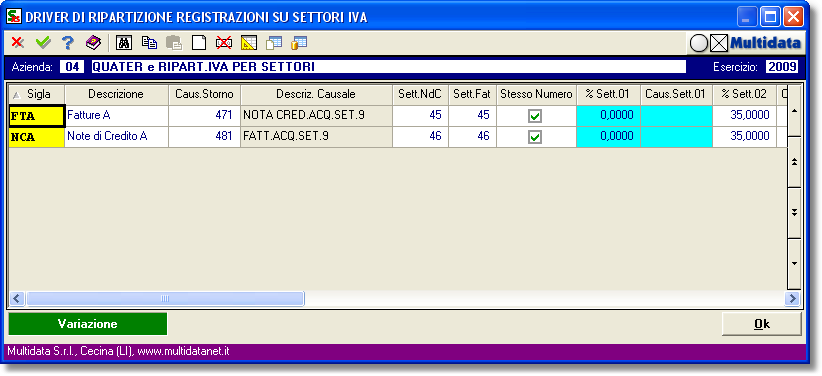Click the horizontal scrollbar thumb
This screenshot has height=376, width=822.
165,298
